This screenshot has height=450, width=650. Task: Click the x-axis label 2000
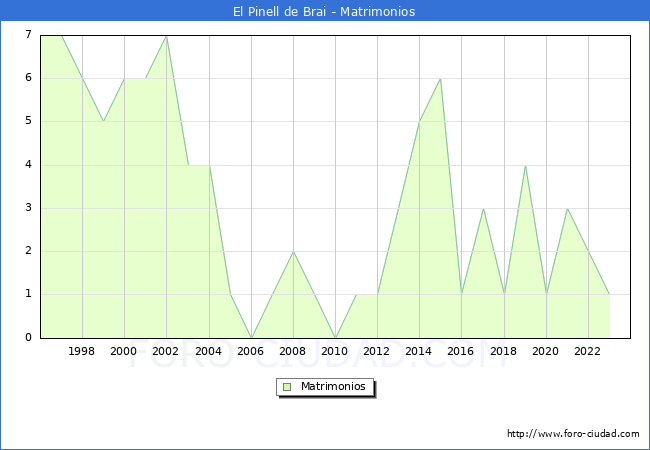point(124,351)
